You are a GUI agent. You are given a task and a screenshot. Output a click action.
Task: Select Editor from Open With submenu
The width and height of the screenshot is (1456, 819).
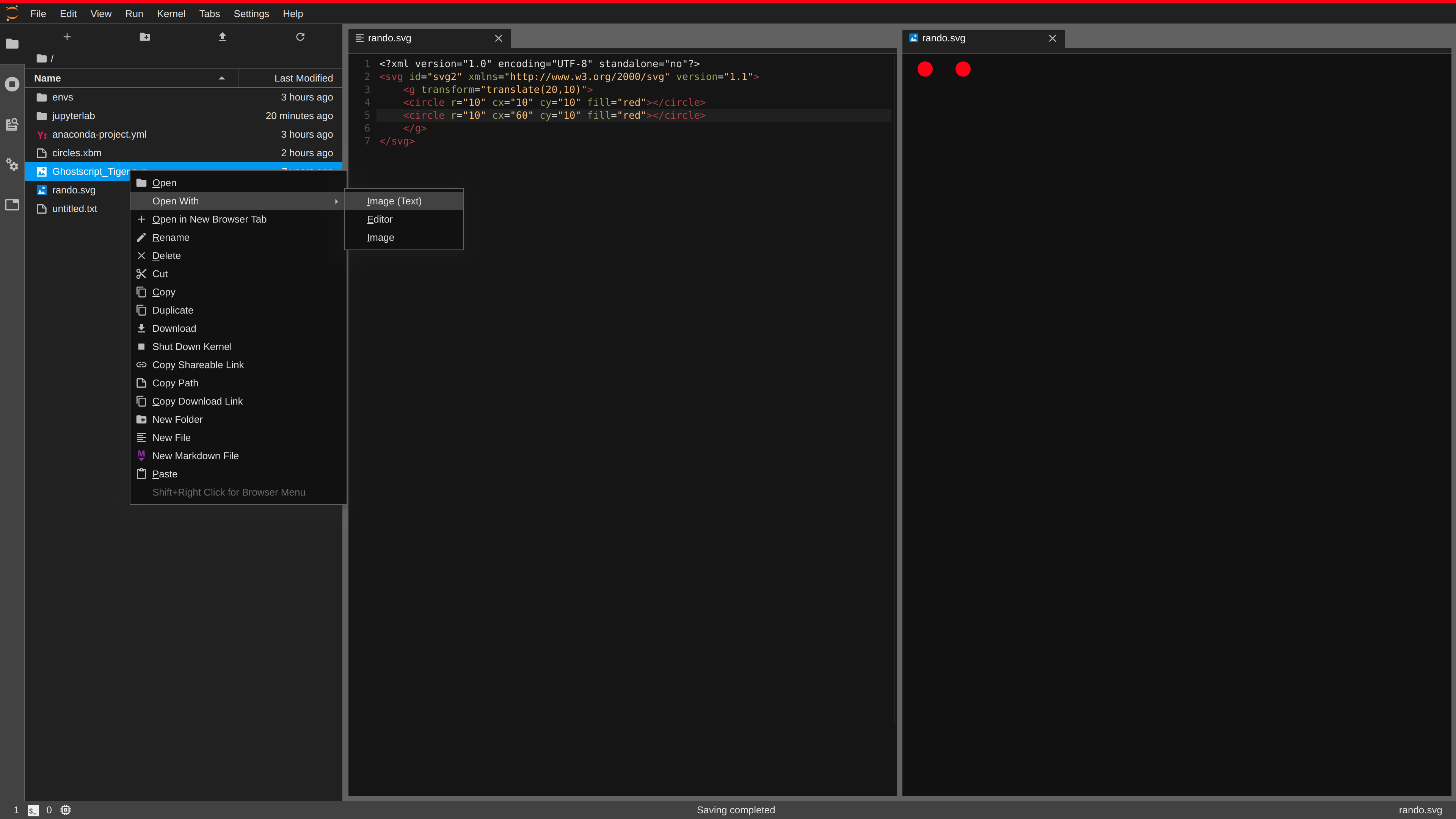click(380, 219)
